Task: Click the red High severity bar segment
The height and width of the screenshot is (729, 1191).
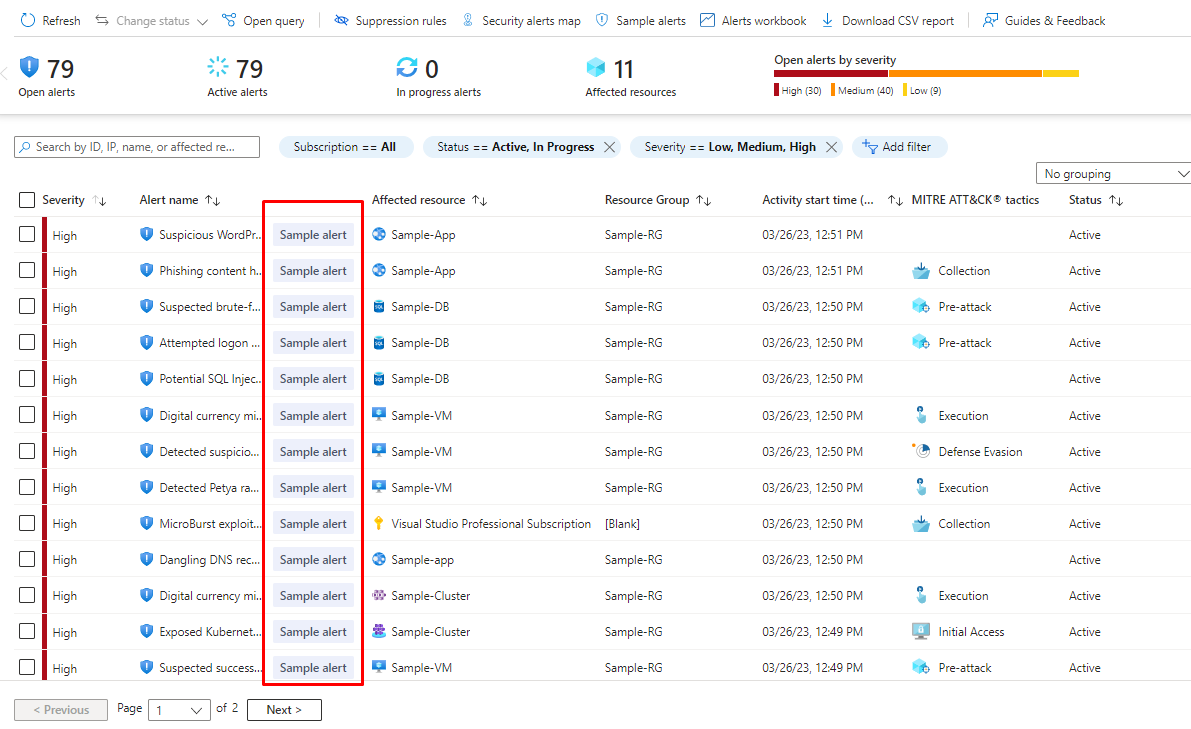Action: click(x=830, y=73)
